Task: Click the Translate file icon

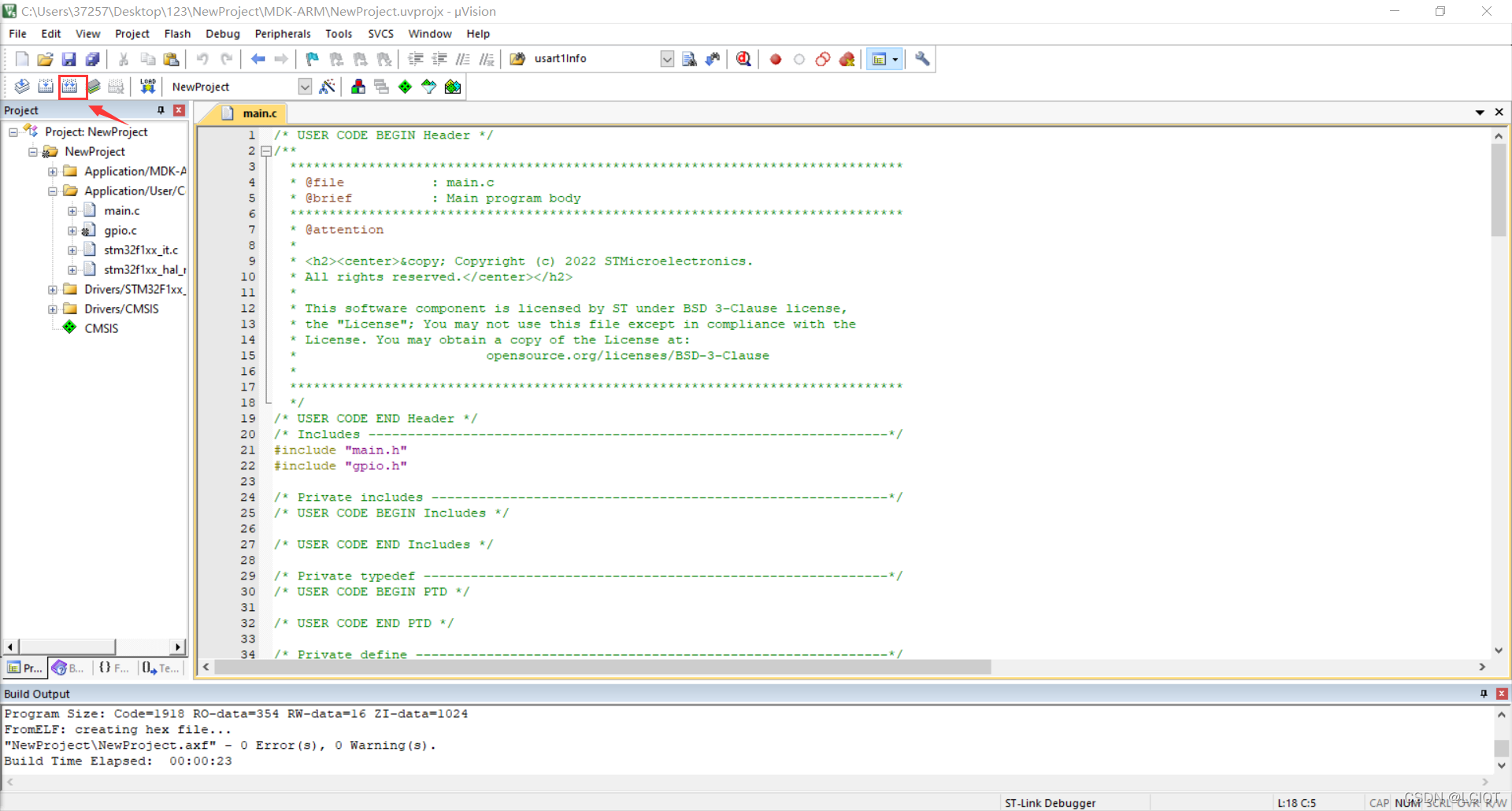Action: click(x=22, y=87)
